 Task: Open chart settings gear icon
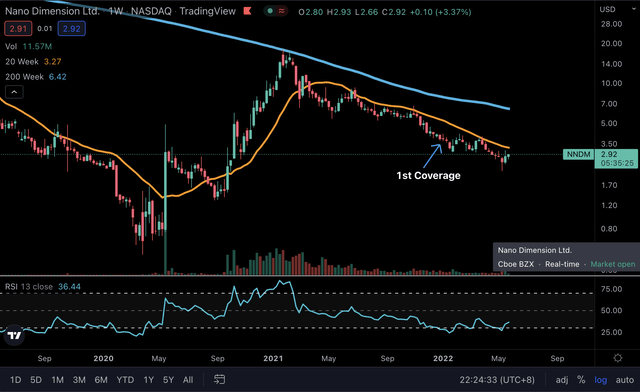point(618,358)
